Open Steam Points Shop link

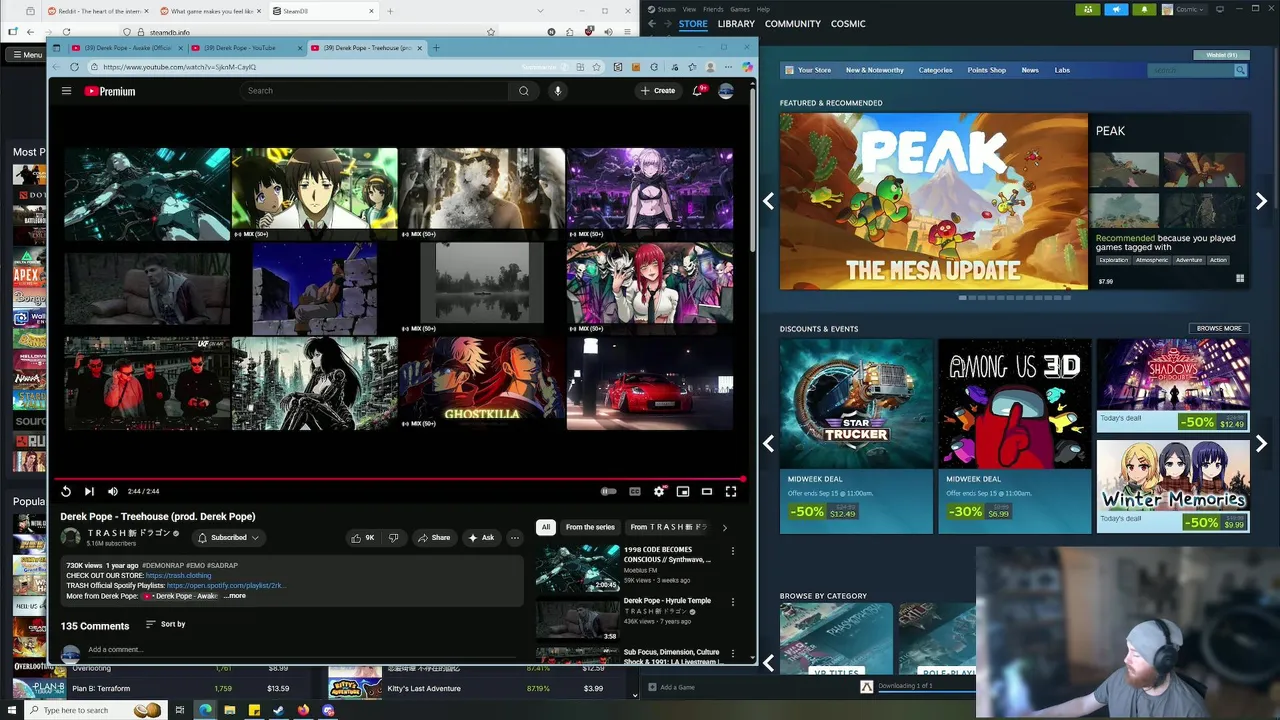pos(986,70)
